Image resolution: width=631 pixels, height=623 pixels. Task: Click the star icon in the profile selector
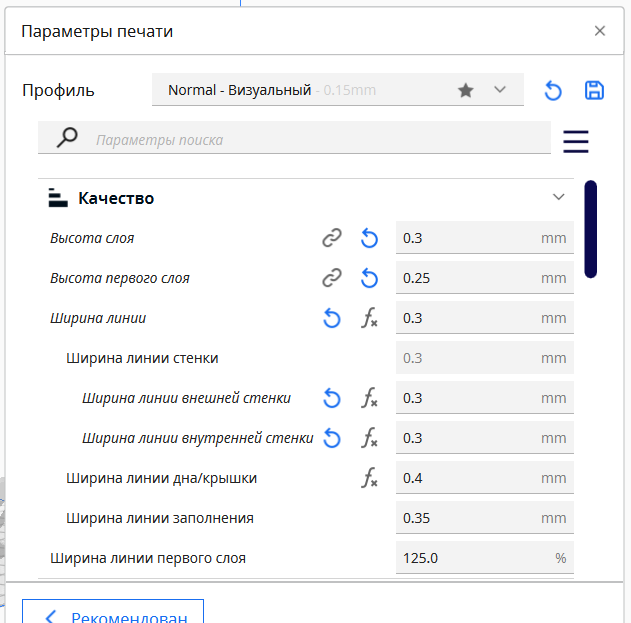click(x=465, y=90)
